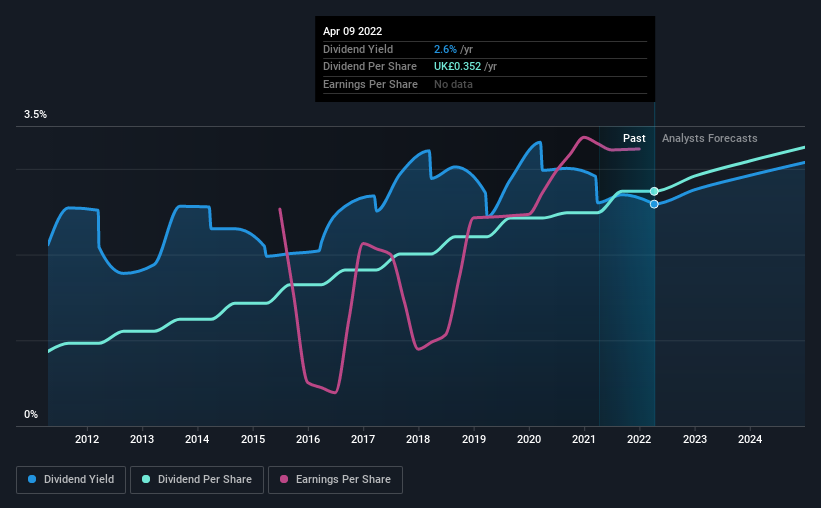Click the 2023 x-axis label

point(695,439)
